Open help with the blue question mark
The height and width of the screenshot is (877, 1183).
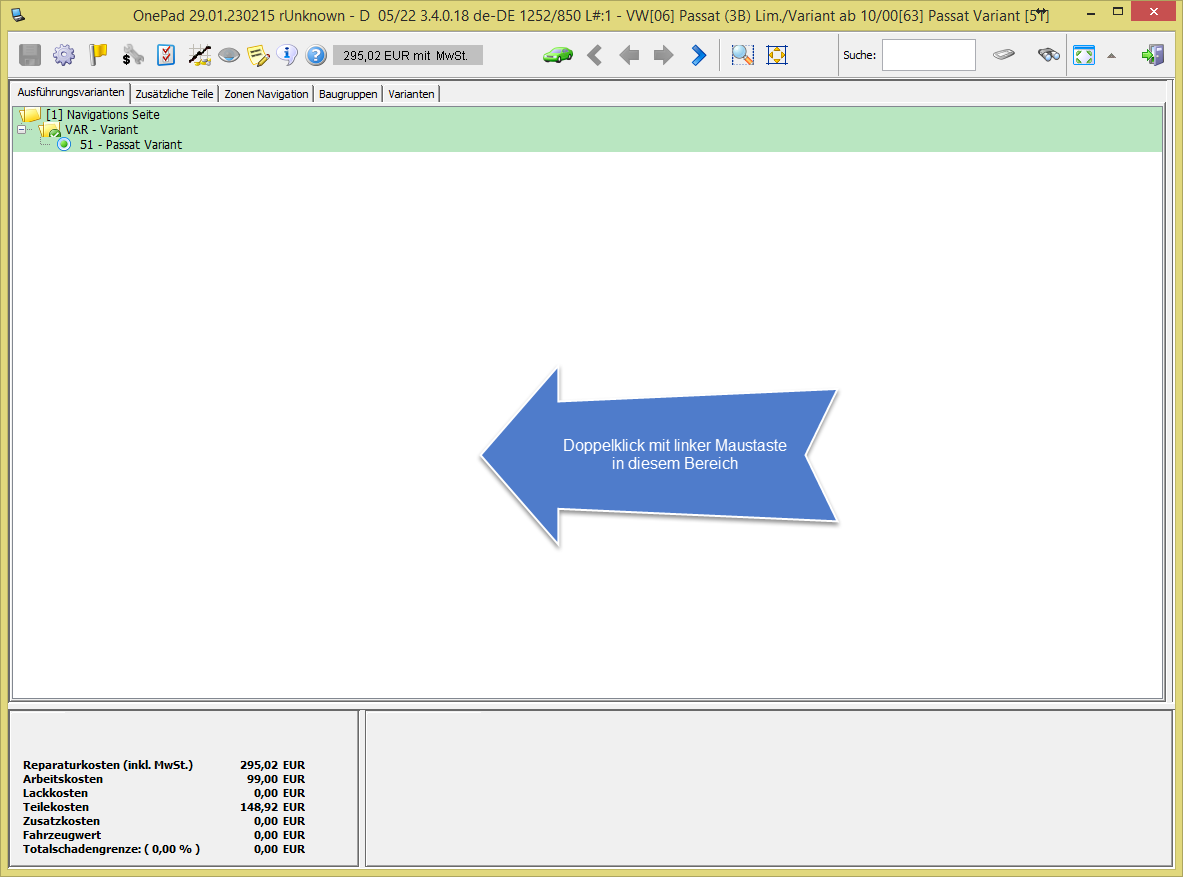tap(316, 55)
